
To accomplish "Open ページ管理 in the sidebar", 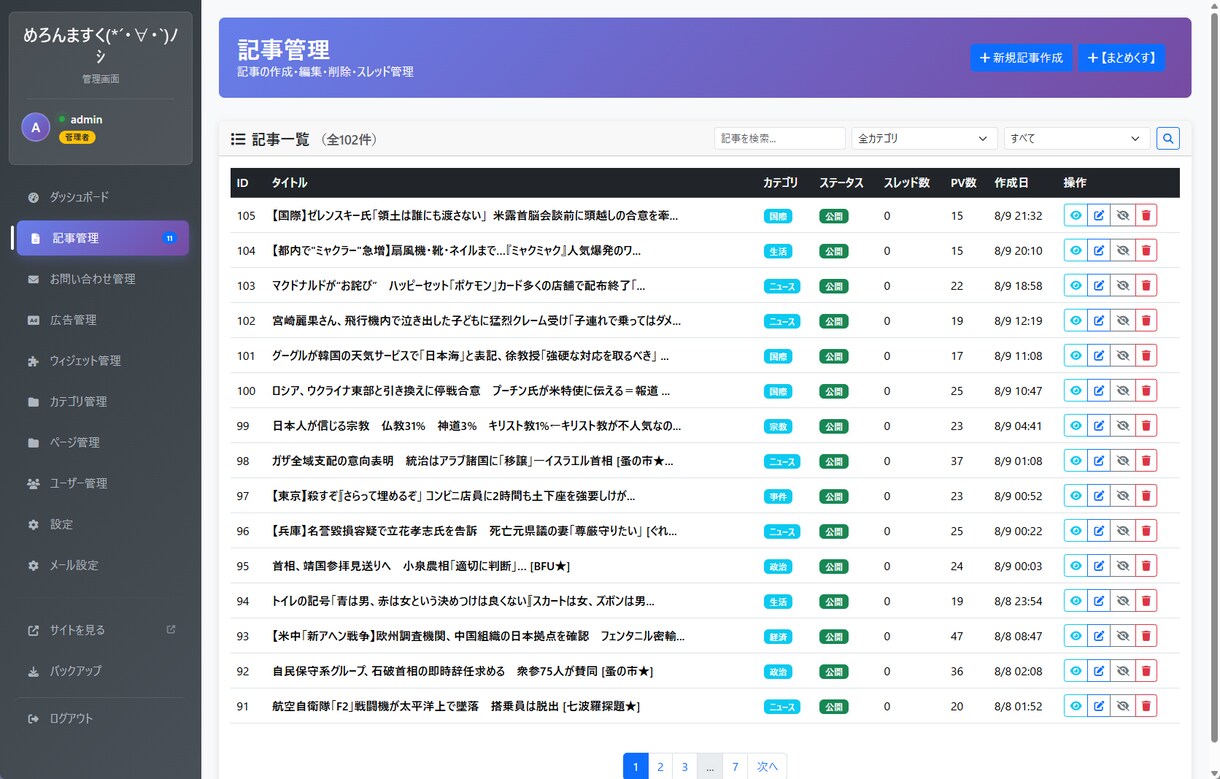I will [100, 442].
